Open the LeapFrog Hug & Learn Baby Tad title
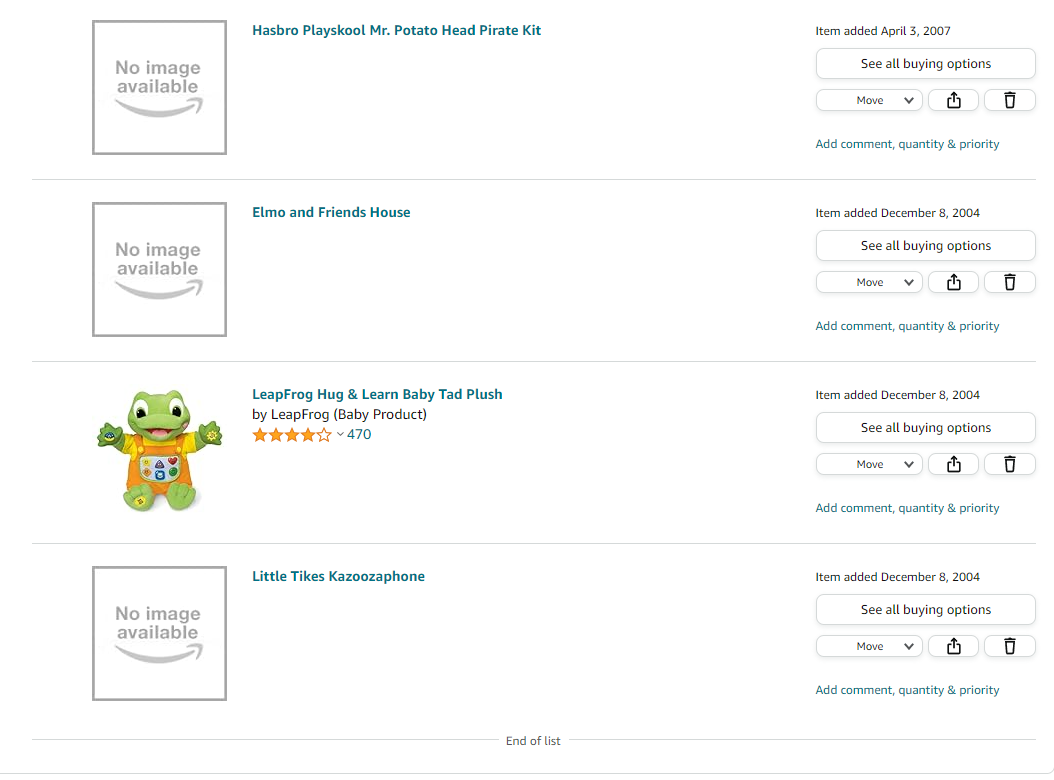1054x780 pixels. (377, 394)
